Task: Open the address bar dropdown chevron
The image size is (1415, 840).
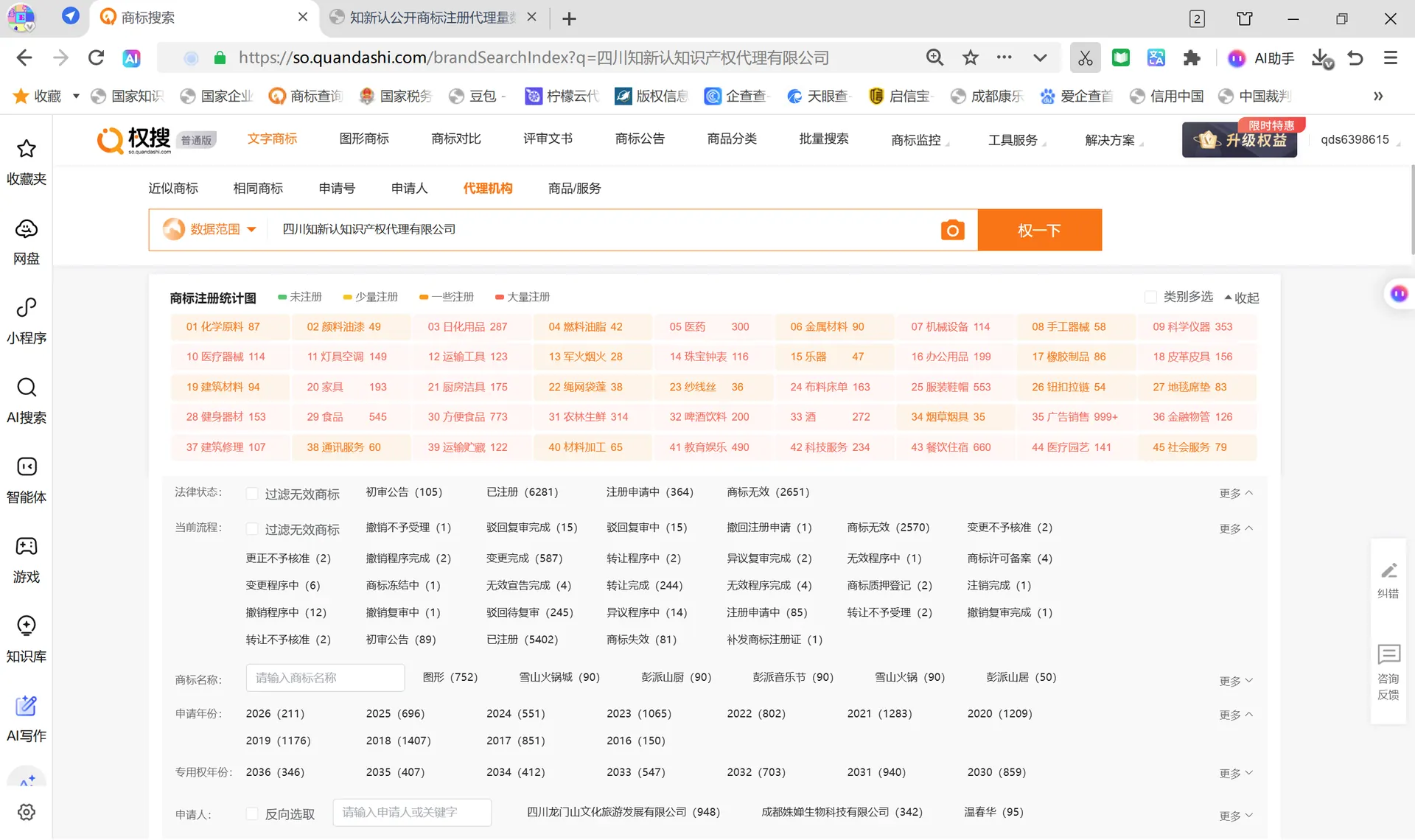Action: [1040, 57]
